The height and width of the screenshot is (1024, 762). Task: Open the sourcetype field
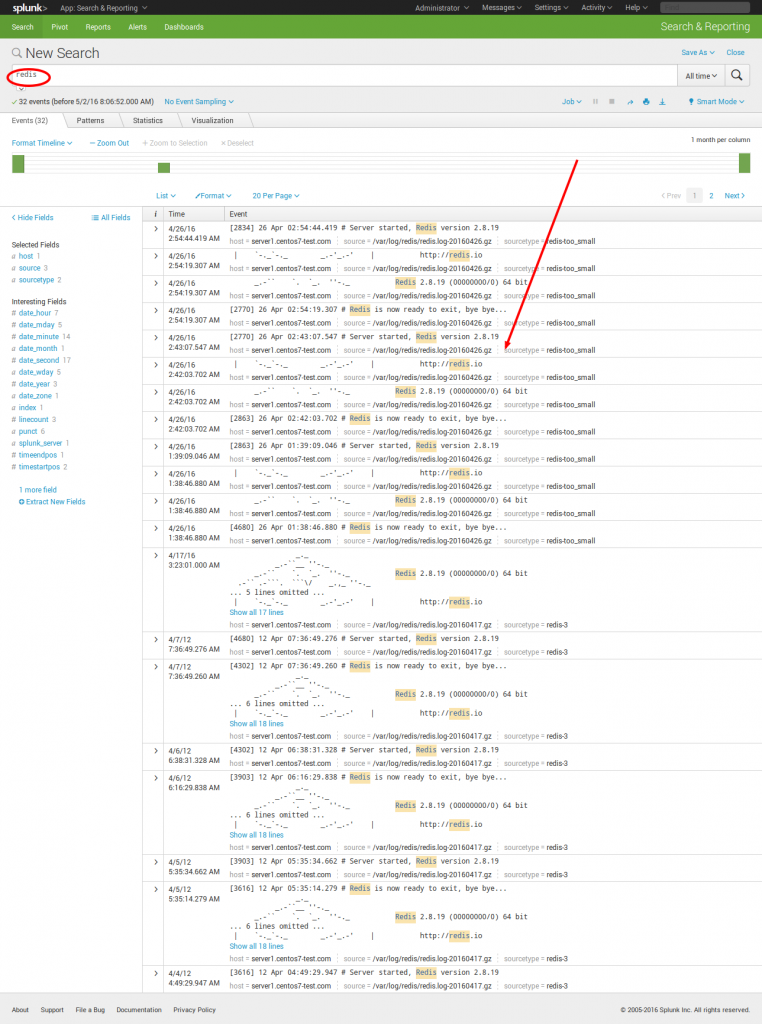(x=37, y=280)
